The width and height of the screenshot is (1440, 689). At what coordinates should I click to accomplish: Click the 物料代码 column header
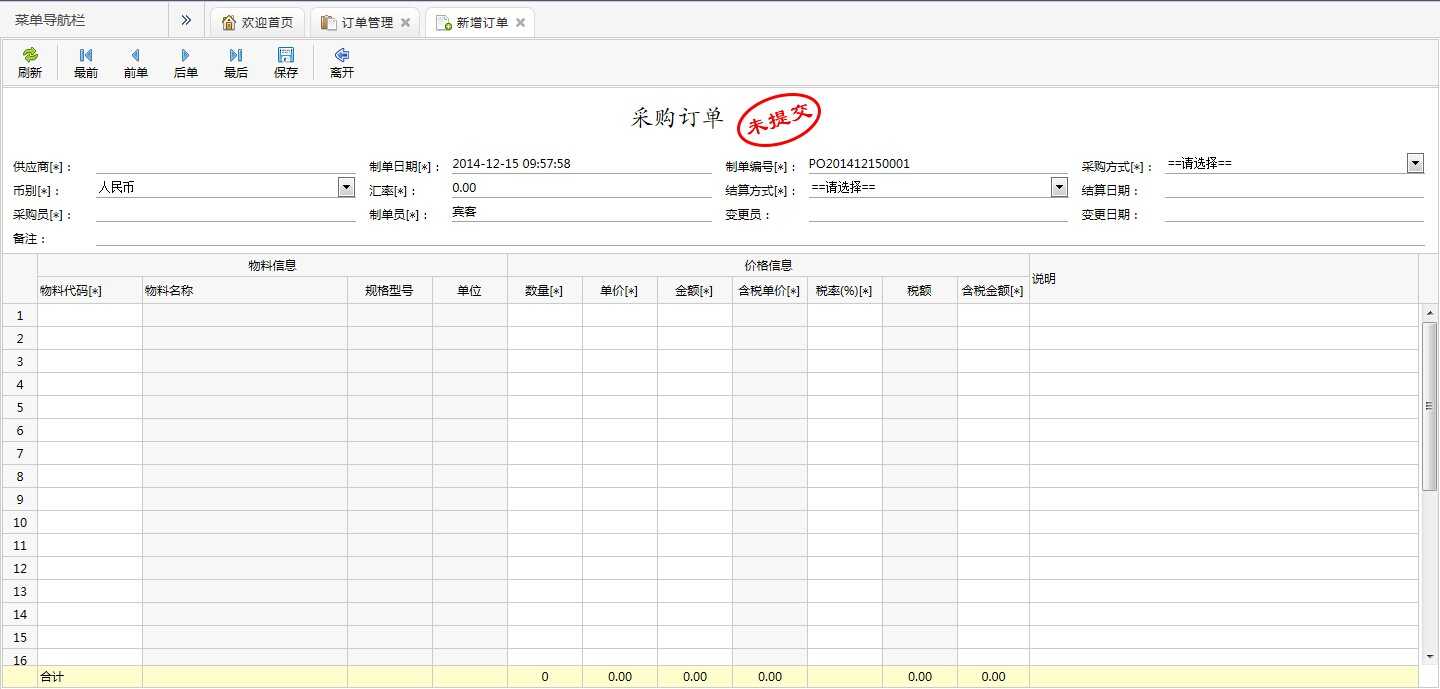click(90, 290)
